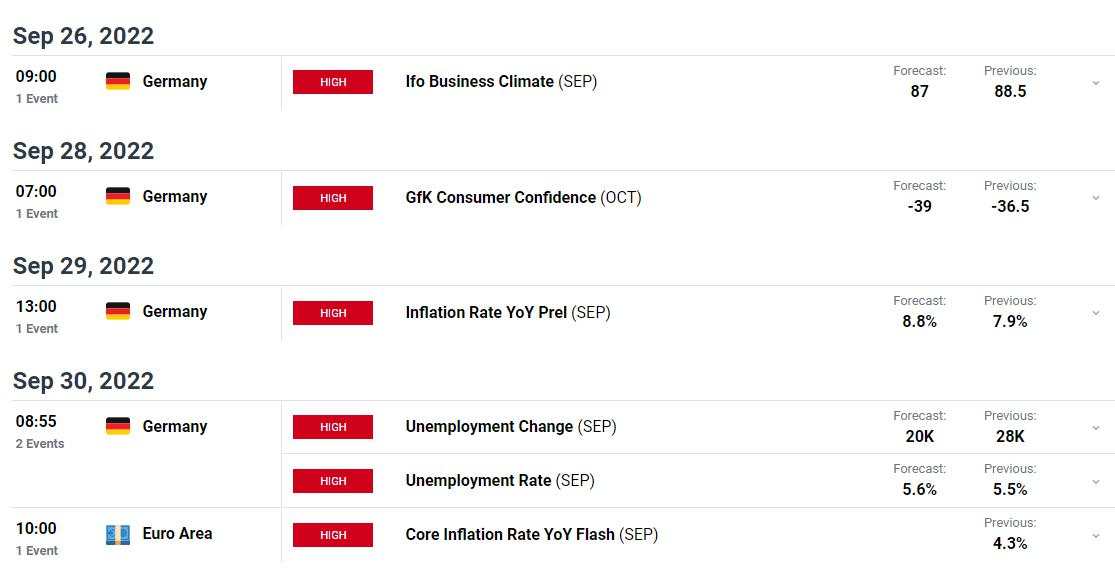Viewport: 1115px width, 574px height.
Task: Click the German flag beside Ifo Business Climate
Action: [x=118, y=82]
